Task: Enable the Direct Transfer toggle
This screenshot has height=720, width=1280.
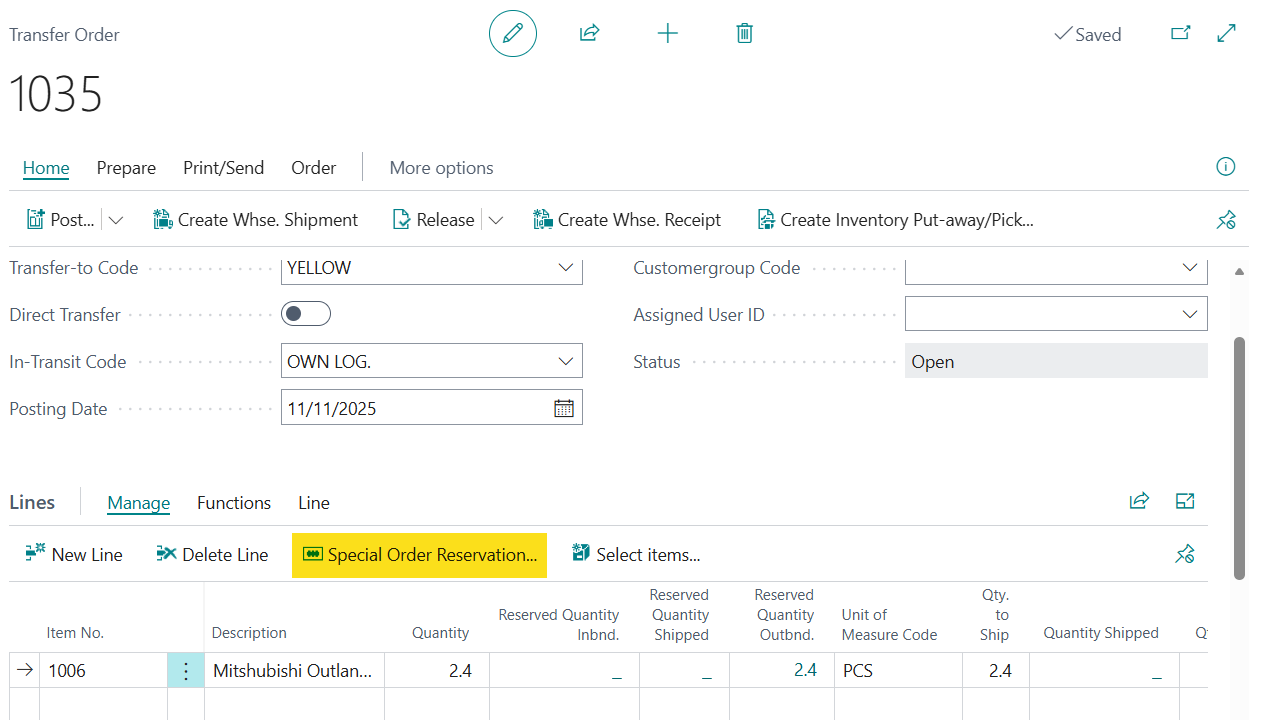Action: [x=305, y=313]
